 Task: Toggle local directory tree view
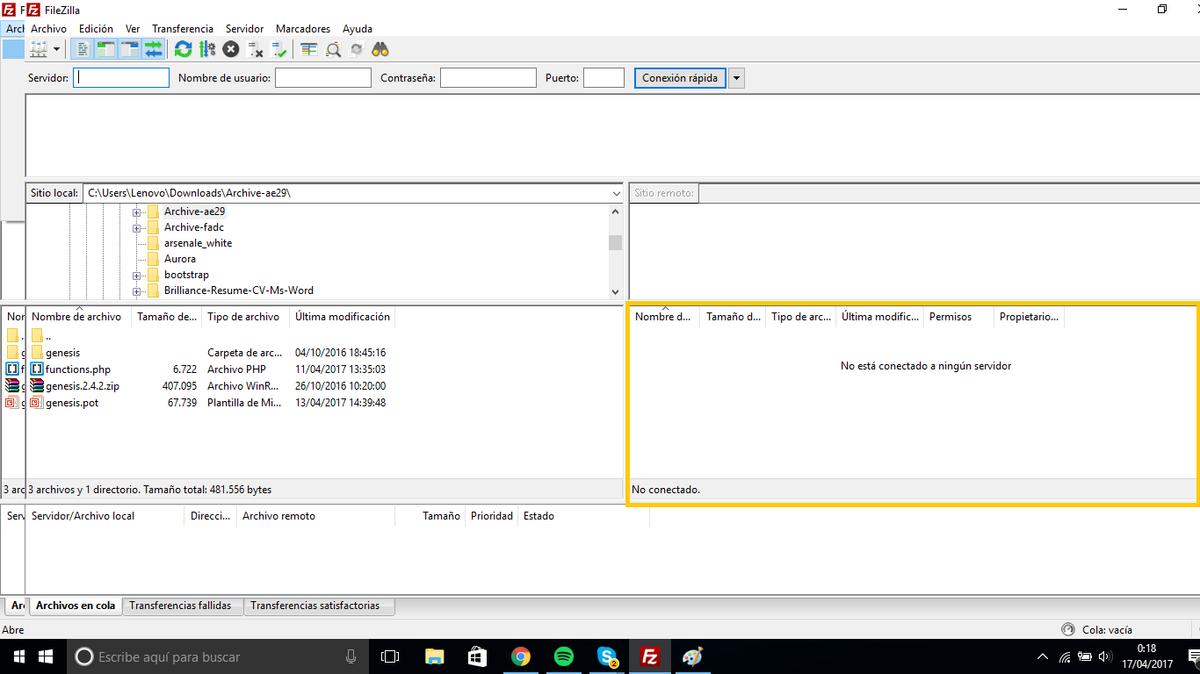107,49
